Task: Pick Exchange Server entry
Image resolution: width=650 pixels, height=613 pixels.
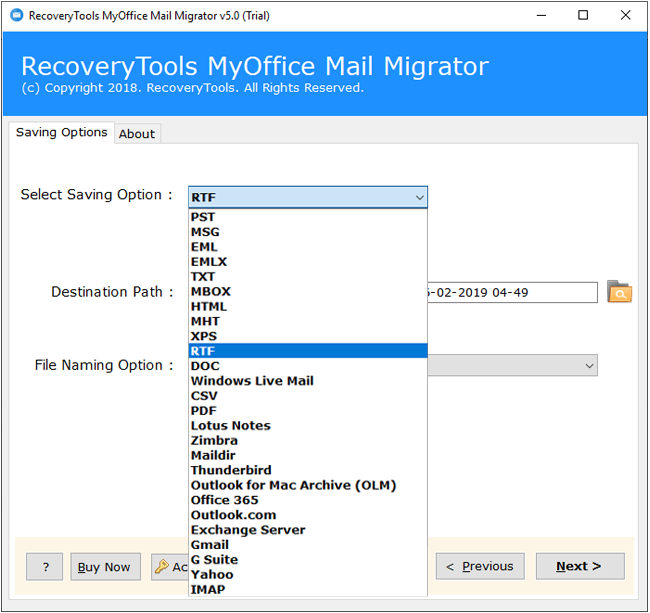Action: (308, 530)
